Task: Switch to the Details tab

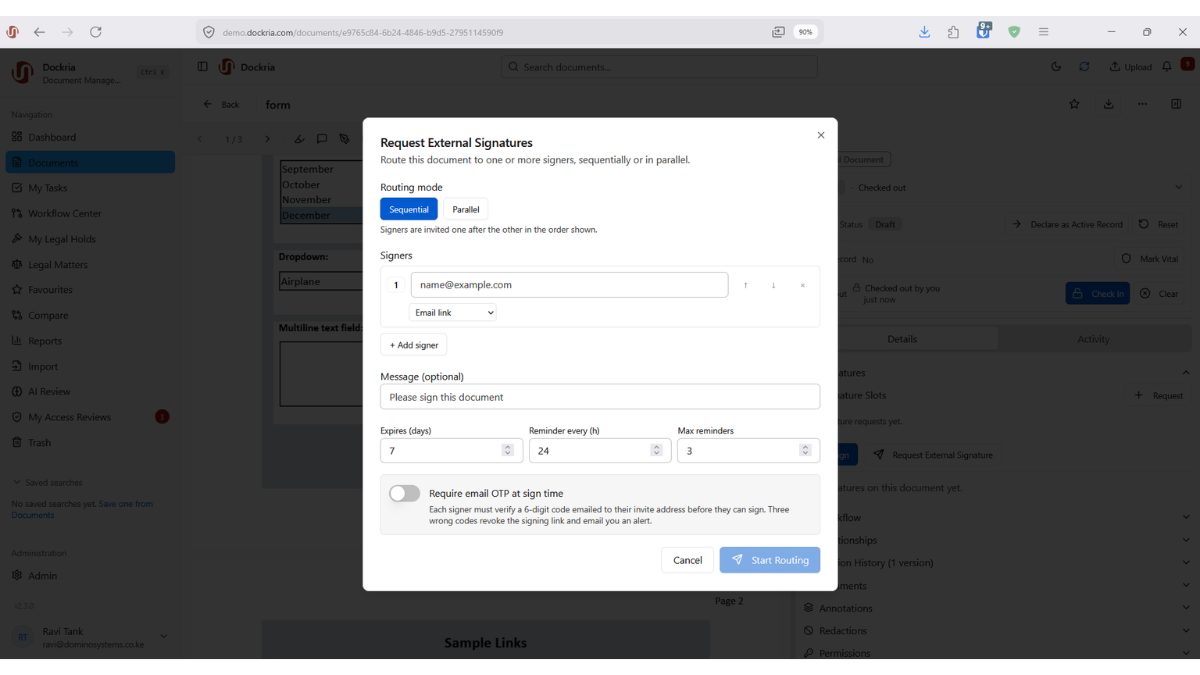Action: 901,339
